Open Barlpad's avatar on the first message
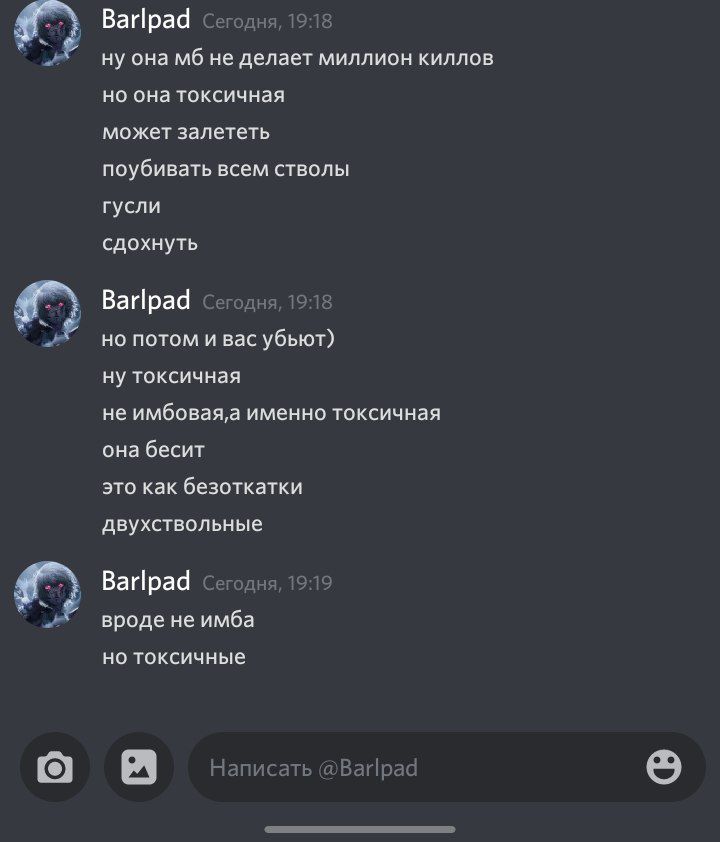The width and height of the screenshot is (720, 842). click(47, 33)
